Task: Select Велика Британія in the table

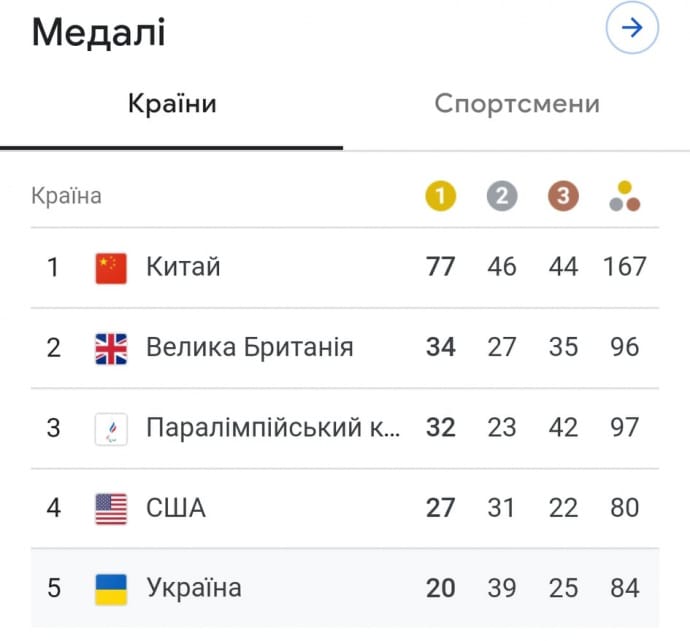Action: click(249, 347)
